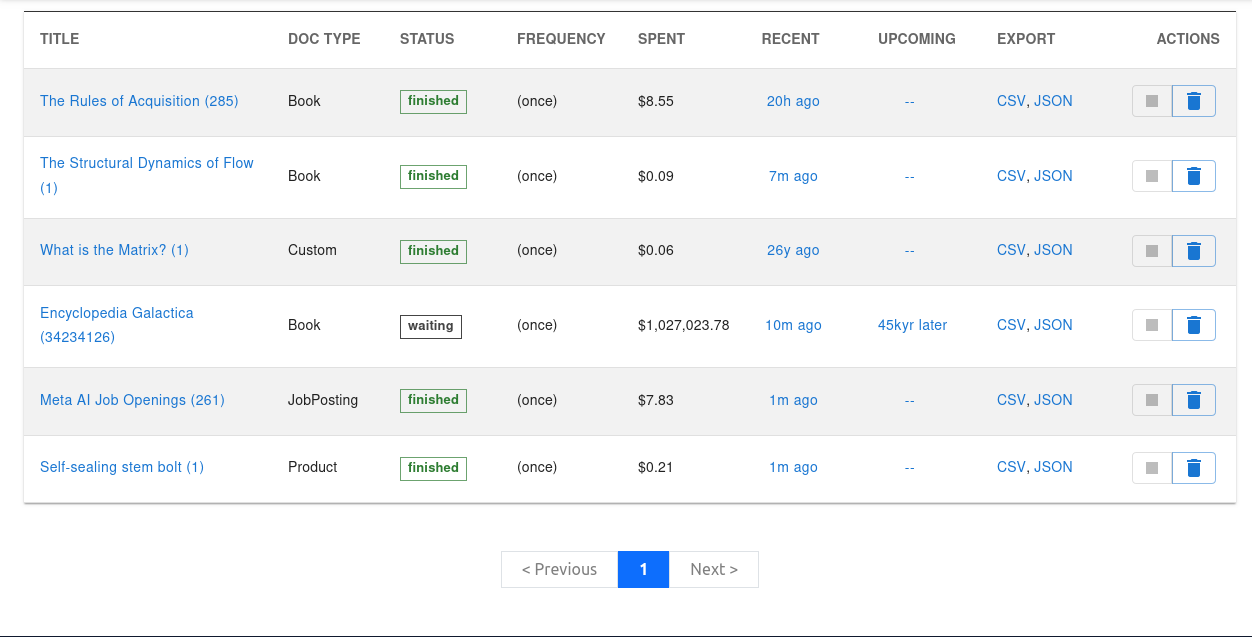Stop the "Meta AI Job Openings" job
This screenshot has height=637, width=1252.
click(1150, 399)
